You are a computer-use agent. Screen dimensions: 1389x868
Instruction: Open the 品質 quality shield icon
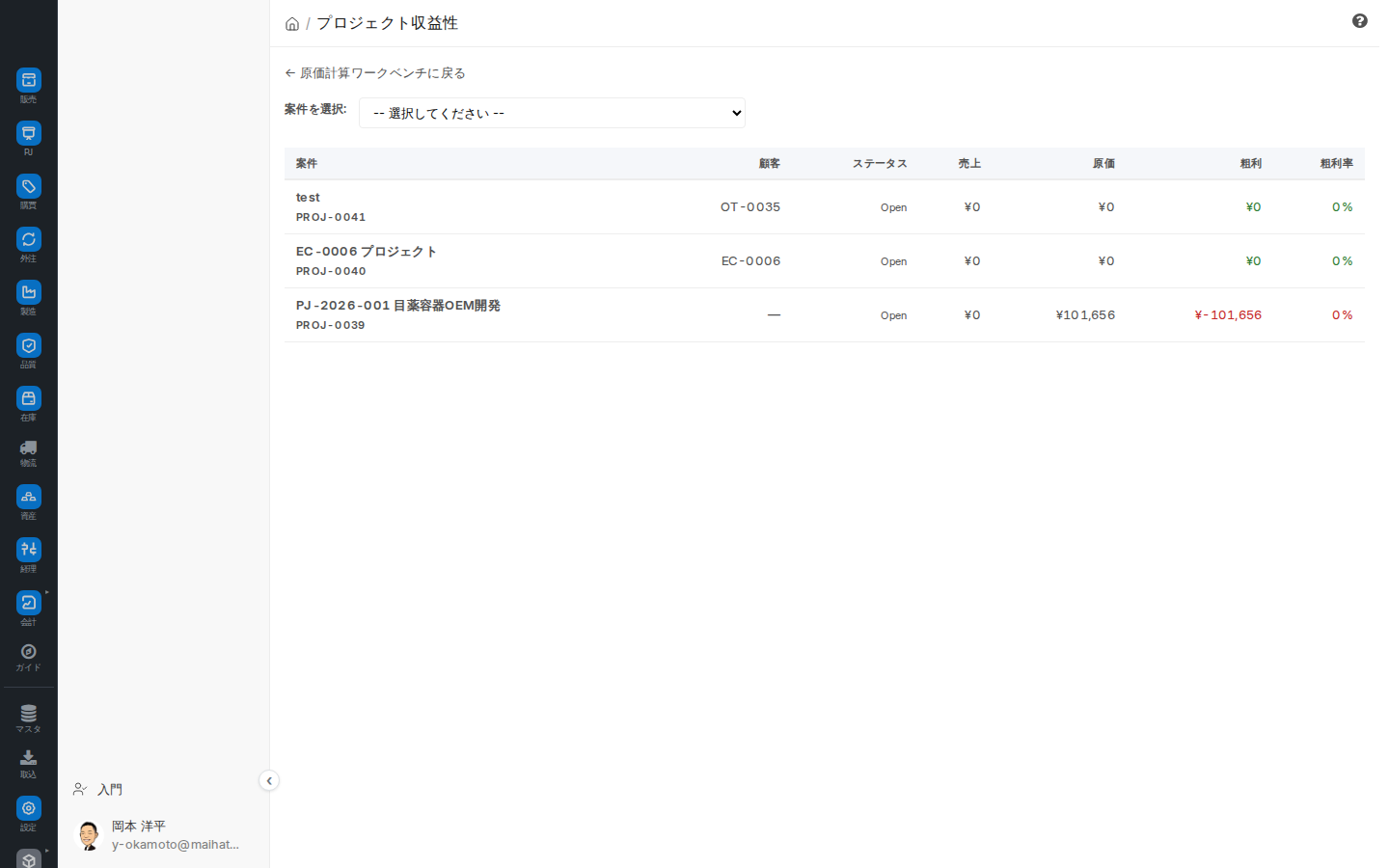click(x=29, y=345)
